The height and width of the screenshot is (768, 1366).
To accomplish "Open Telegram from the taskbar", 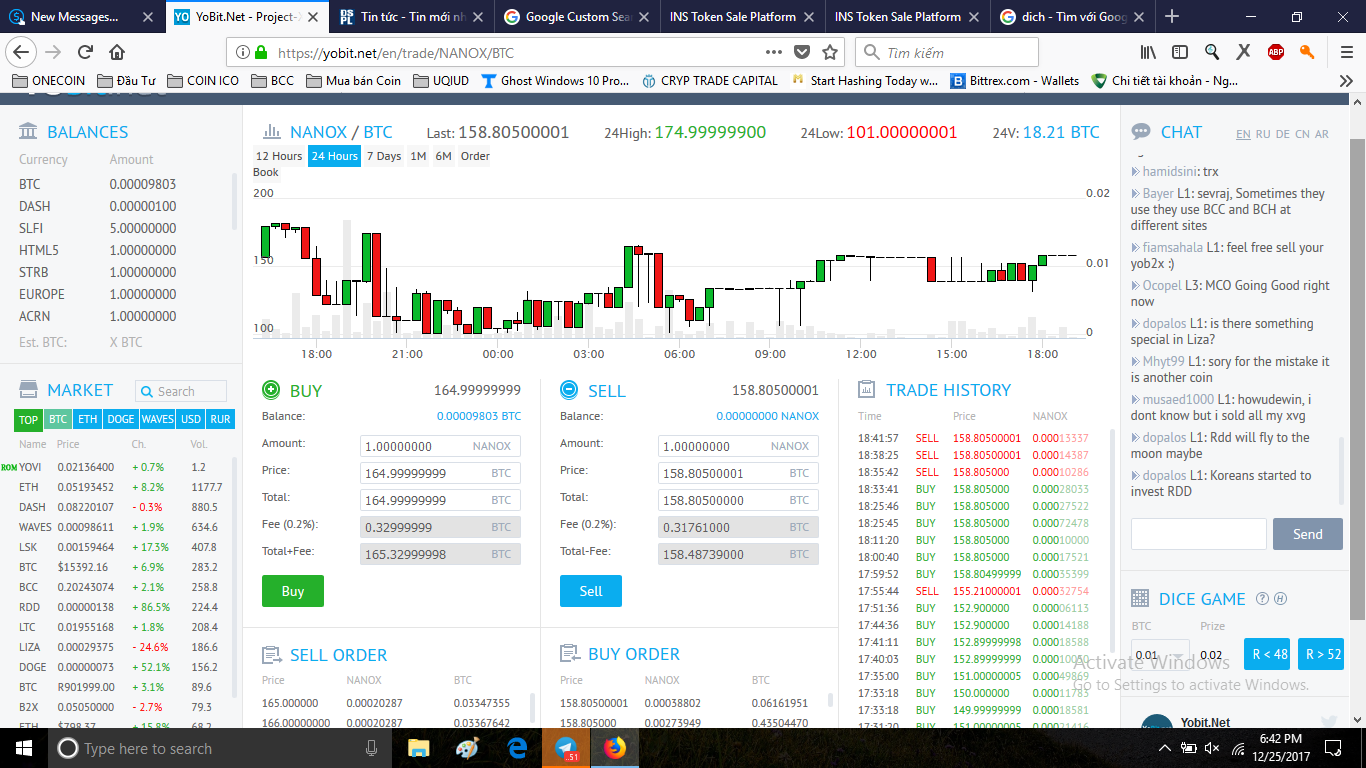I will tap(566, 747).
